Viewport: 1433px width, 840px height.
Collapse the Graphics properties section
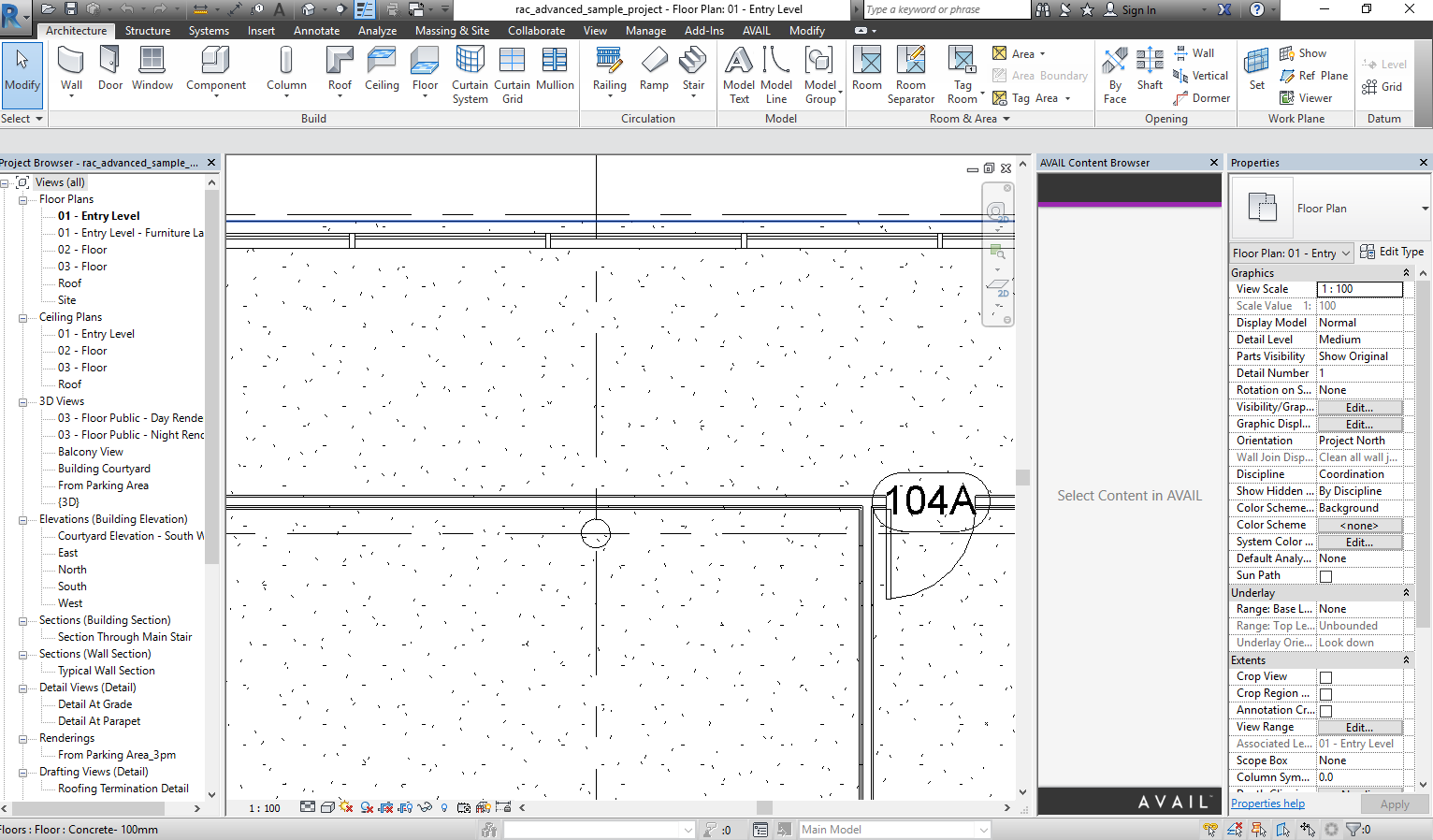pos(1408,272)
